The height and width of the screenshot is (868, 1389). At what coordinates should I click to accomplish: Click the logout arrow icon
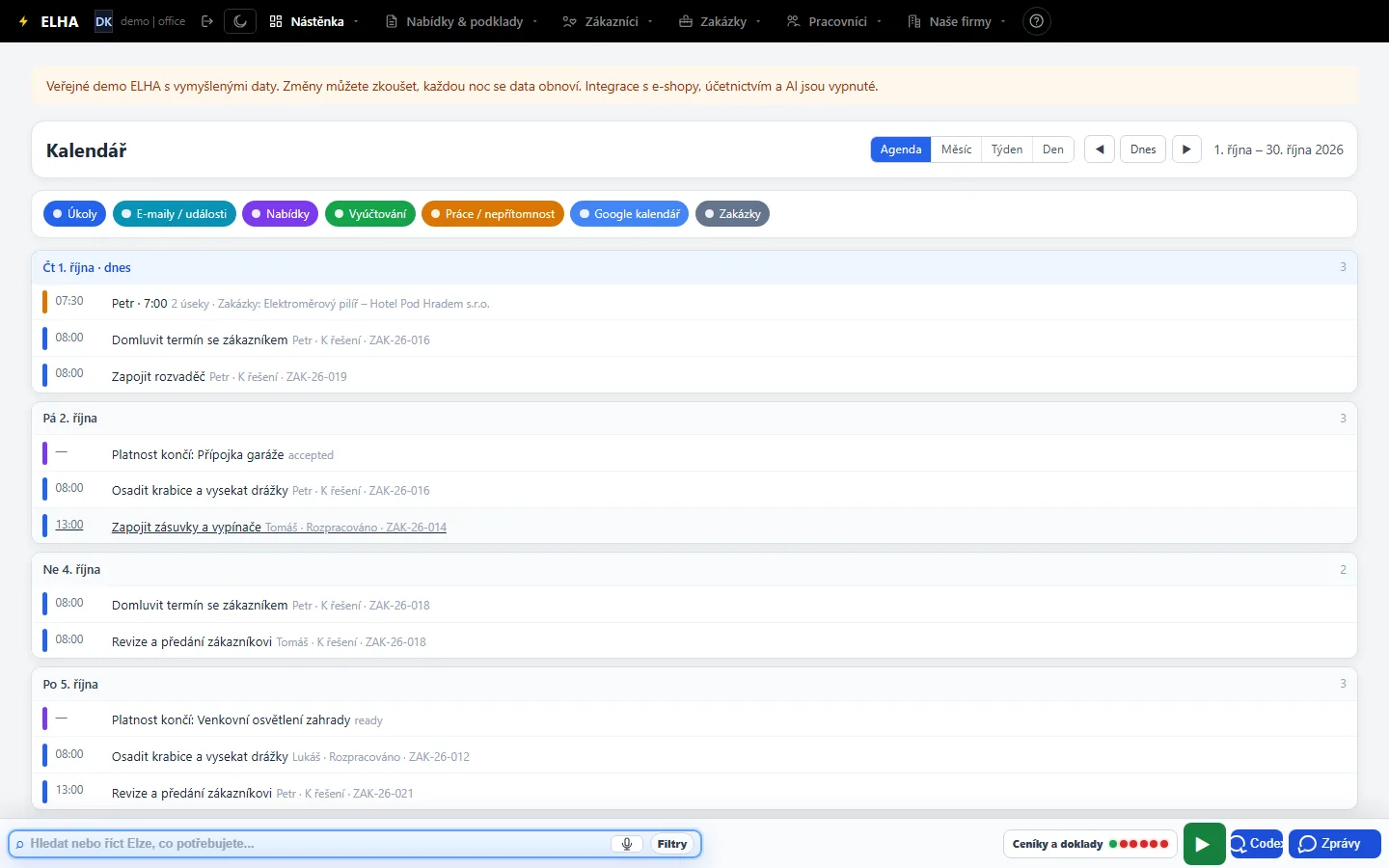(x=206, y=21)
